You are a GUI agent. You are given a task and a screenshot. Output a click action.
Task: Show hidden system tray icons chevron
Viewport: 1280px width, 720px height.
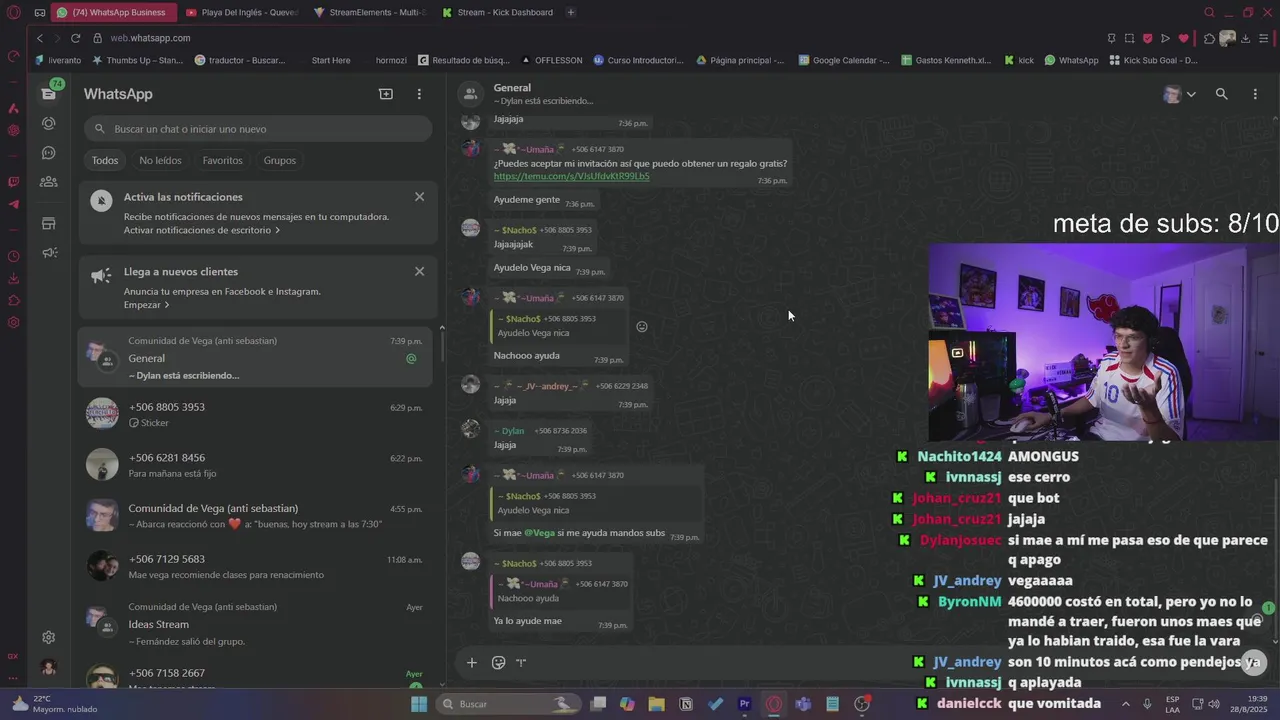point(1125,704)
